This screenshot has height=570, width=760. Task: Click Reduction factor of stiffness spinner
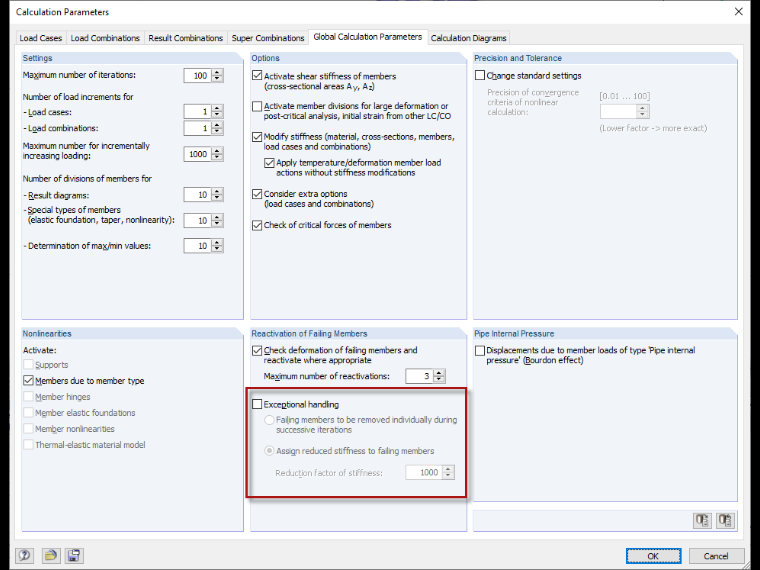[448, 473]
